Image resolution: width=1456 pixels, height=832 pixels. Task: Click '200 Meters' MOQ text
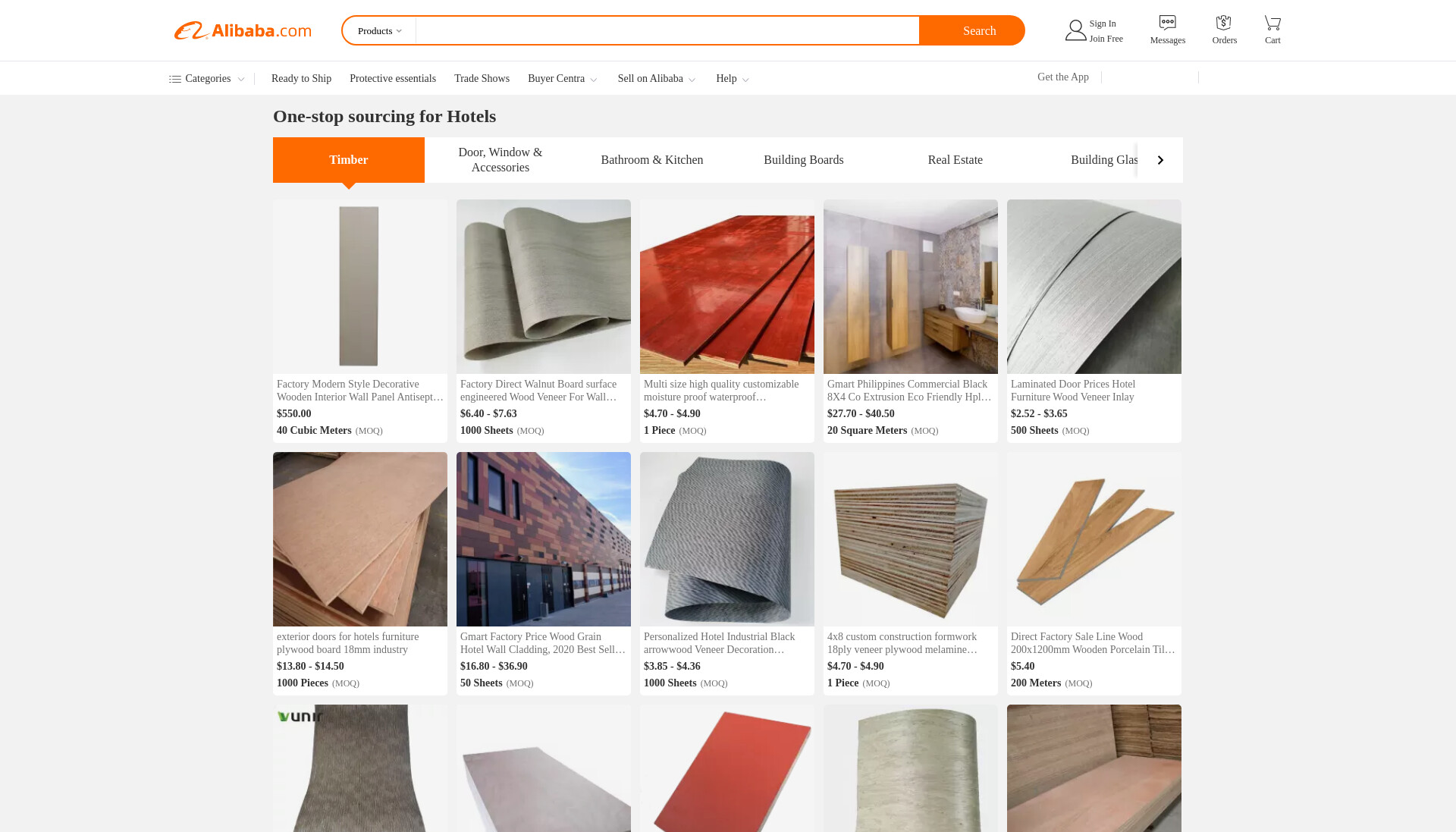click(1036, 683)
